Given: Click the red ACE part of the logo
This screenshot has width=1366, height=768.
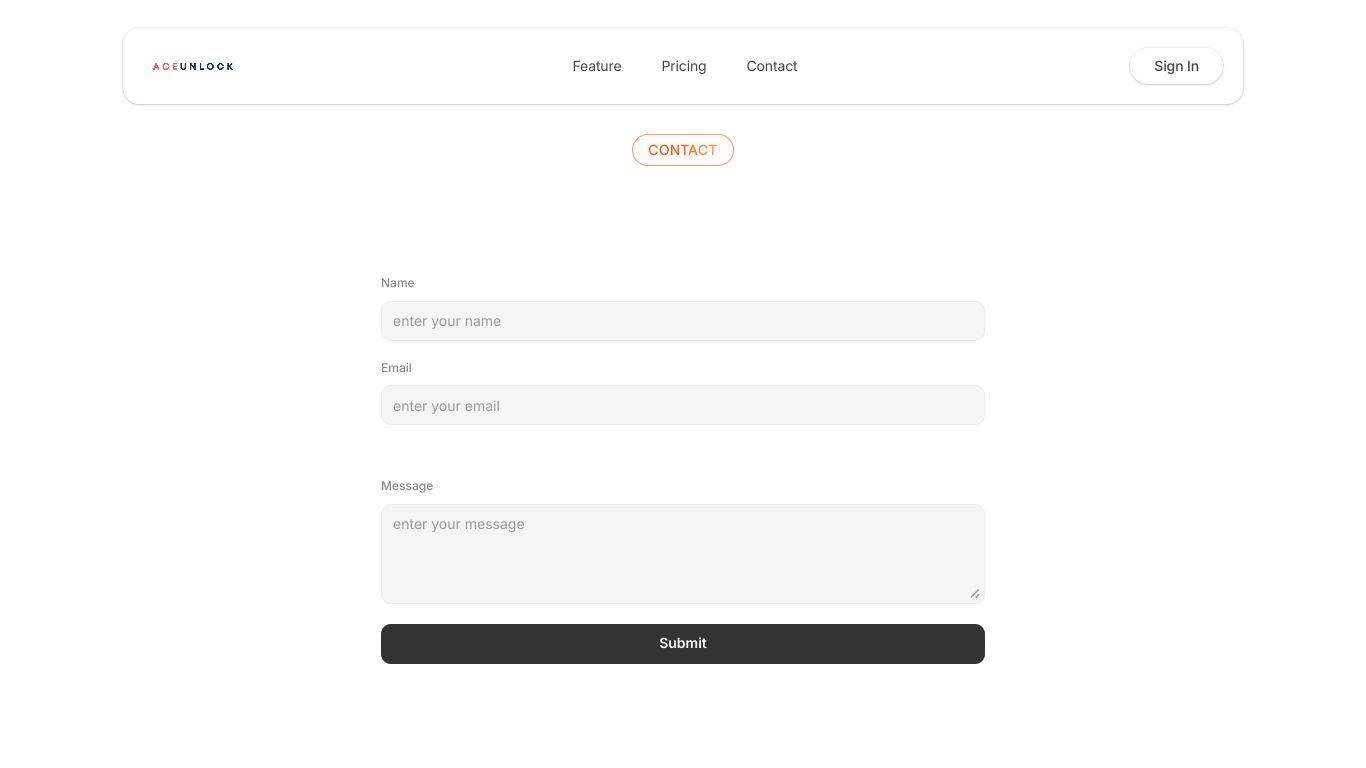Looking at the screenshot, I should [165, 66].
